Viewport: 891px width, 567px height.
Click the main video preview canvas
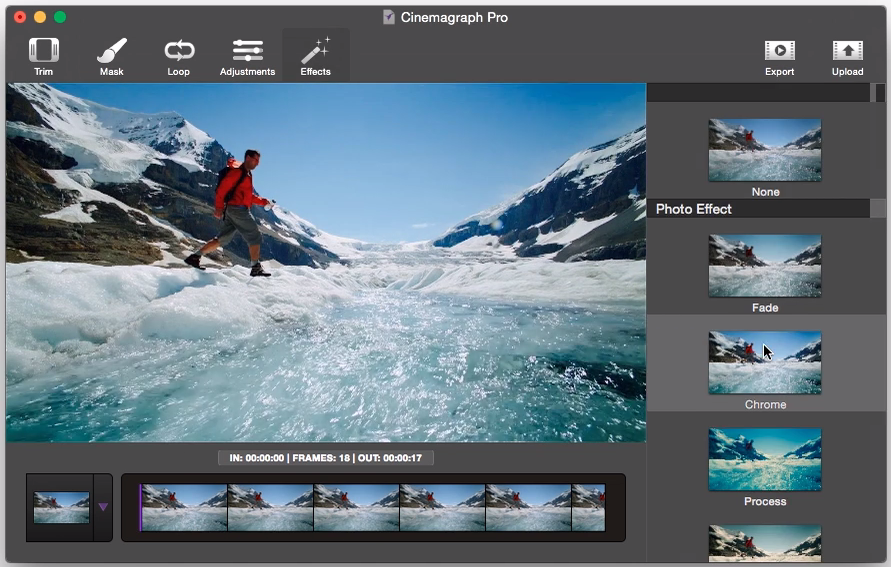(325, 262)
